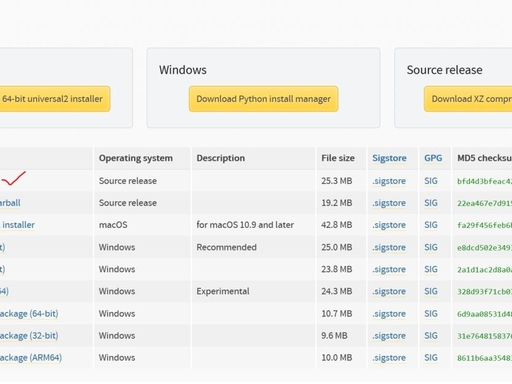Select checksum beginning e8dcd502e349
Viewport: 512px width, 384px height.
[484, 248]
